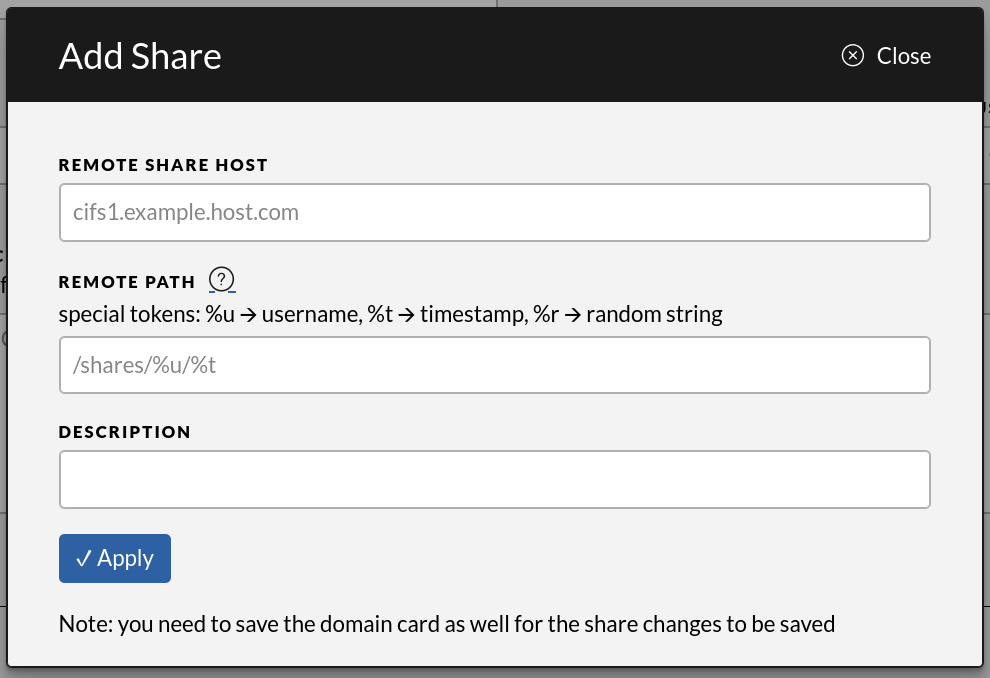Click the '%r → random string' token hint

[627, 315]
